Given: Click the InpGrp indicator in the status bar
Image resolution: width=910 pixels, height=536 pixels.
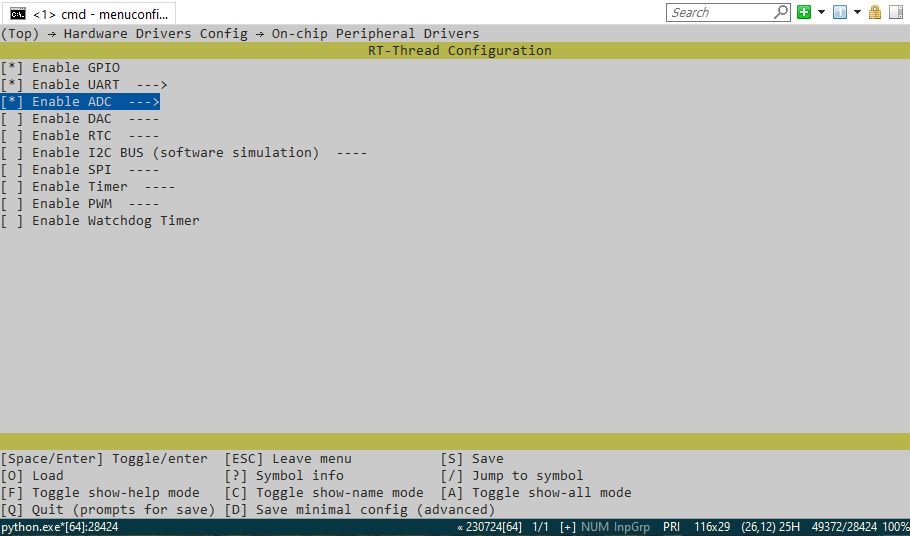Looking at the screenshot, I should point(631,527).
